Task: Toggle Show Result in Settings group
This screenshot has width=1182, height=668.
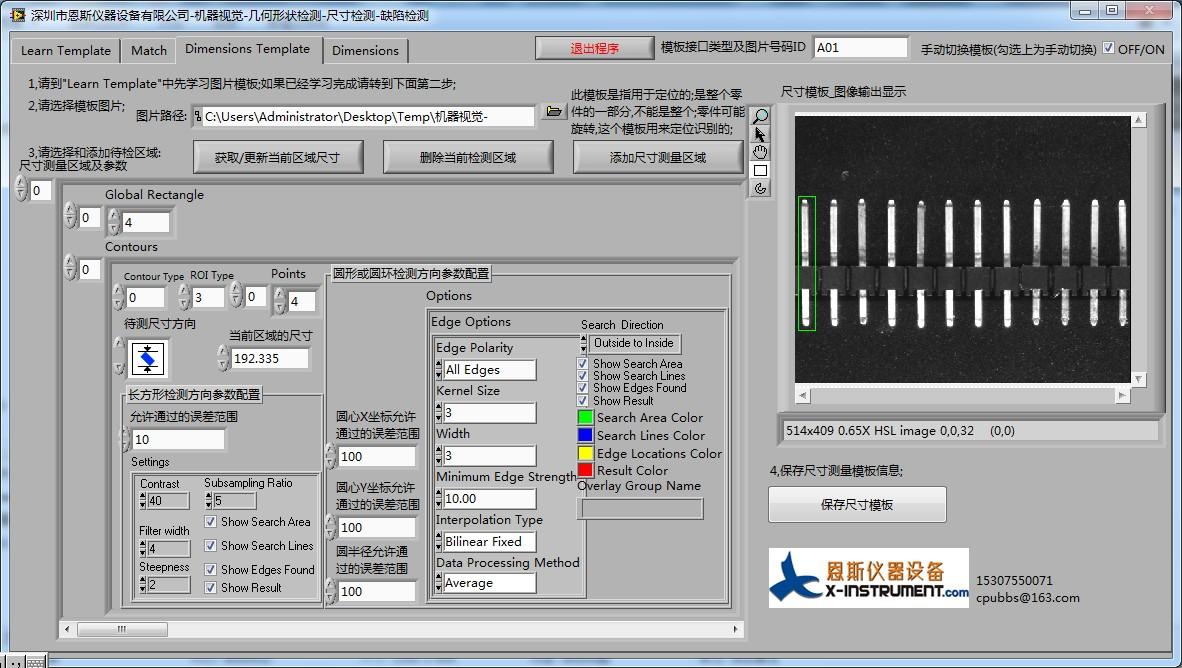Action: pos(210,587)
